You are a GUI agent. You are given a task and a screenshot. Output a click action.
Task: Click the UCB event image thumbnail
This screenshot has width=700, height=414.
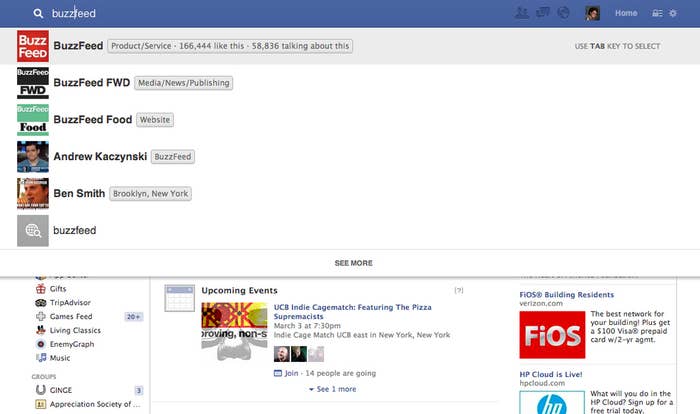click(234, 331)
